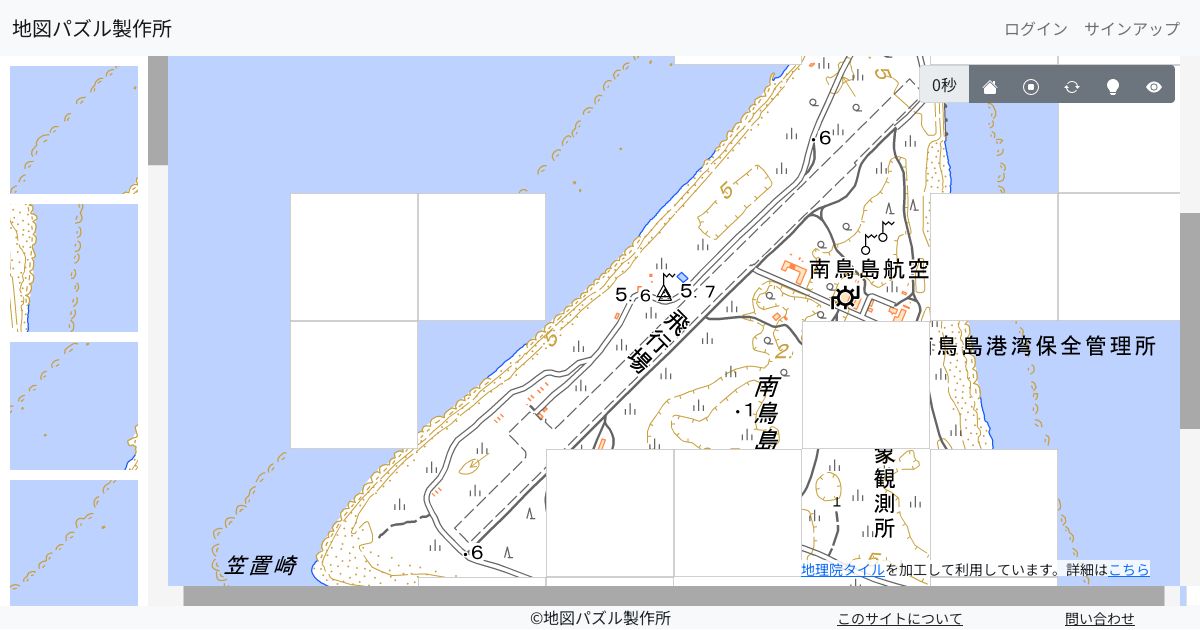The width and height of the screenshot is (1200, 630).
Task: Select the bottom puzzle piece thumbnail
Action: pos(74,542)
